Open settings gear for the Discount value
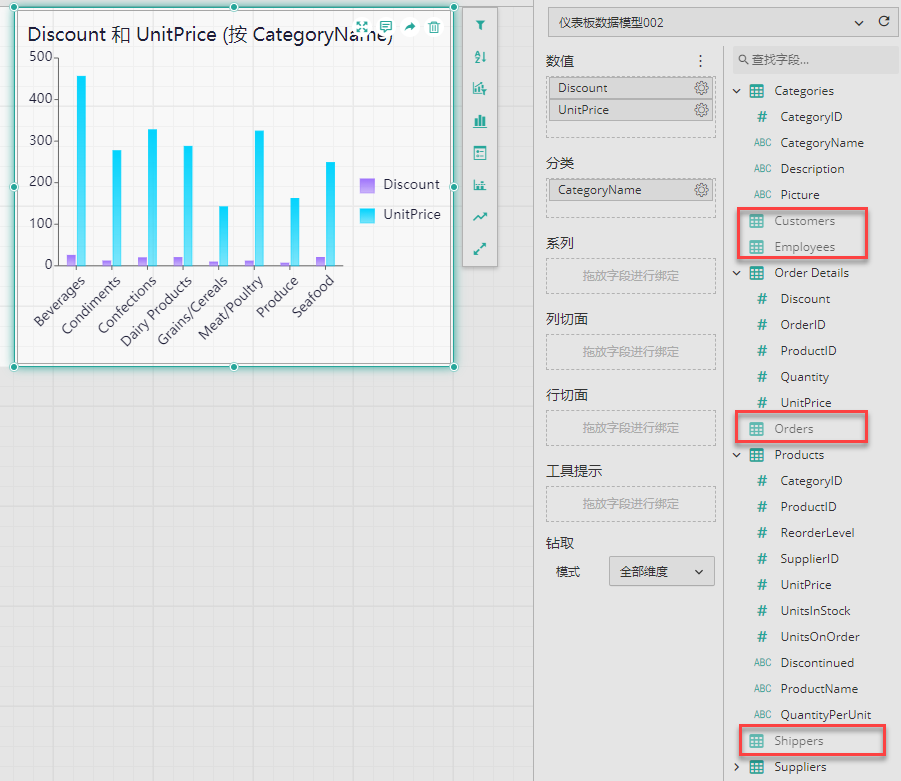Viewport: 901px width, 781px height. point(701,88)
